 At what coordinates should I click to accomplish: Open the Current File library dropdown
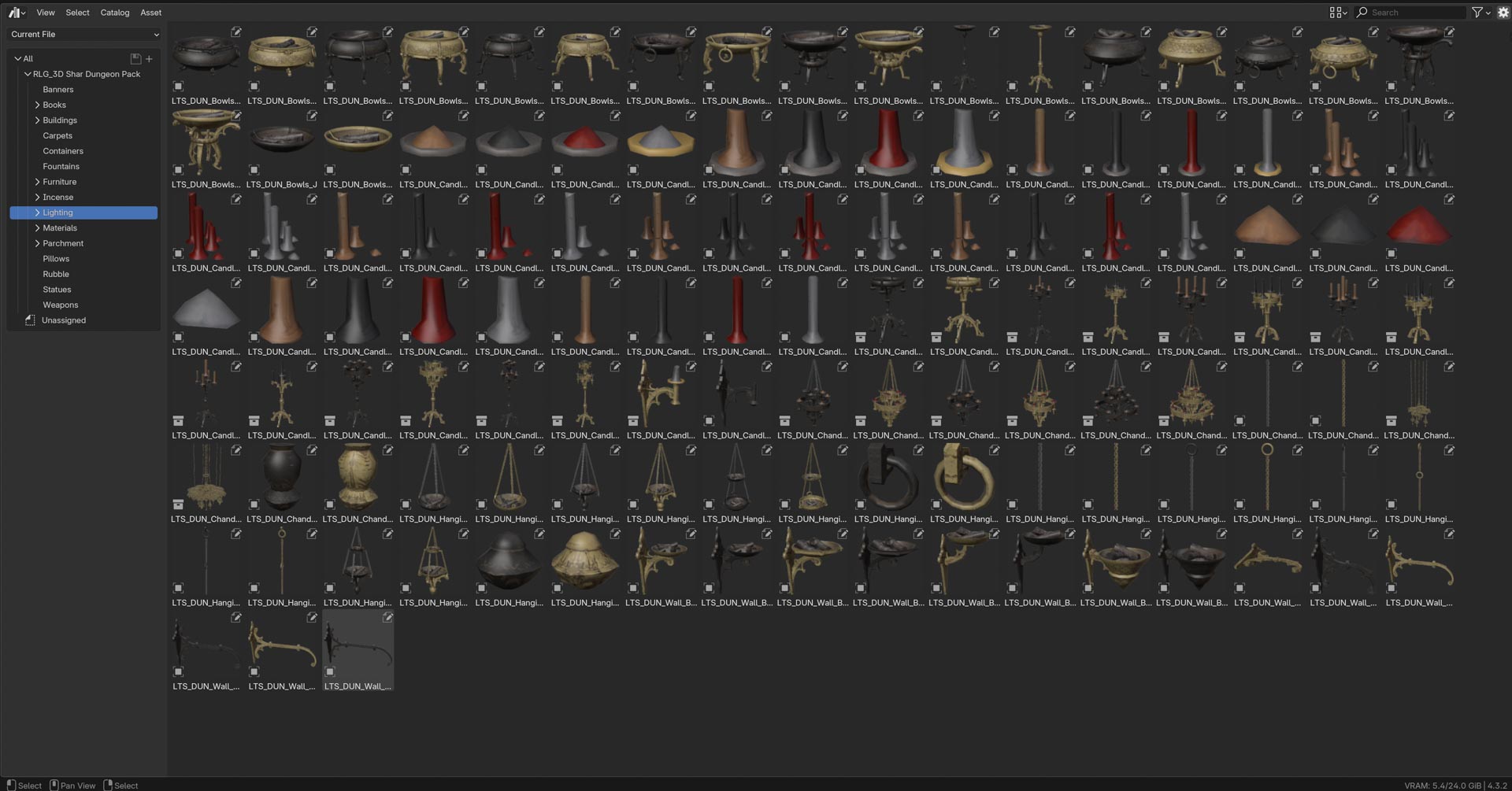84,35
